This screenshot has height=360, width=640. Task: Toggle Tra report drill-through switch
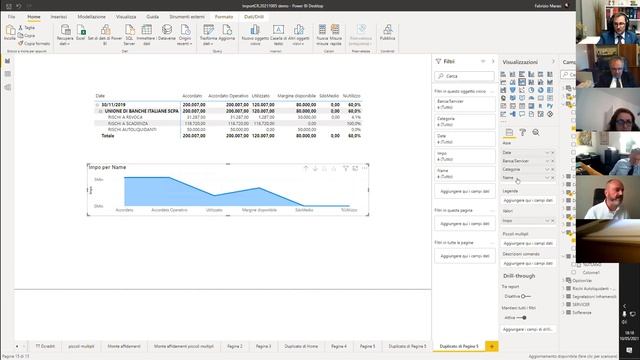pyautogui.click(x=526, y=296)
